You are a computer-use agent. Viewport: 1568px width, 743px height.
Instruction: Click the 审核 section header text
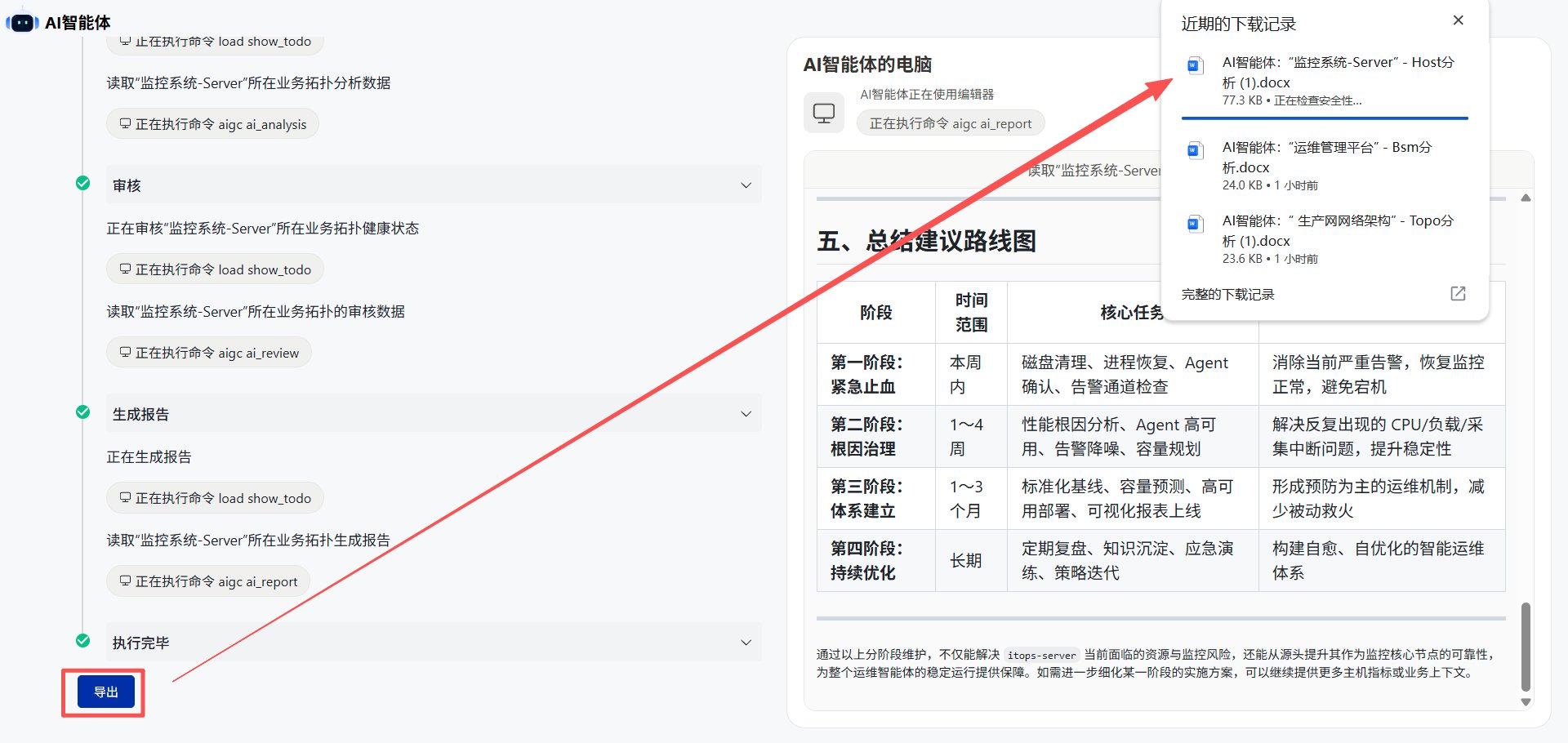(127, 185)
